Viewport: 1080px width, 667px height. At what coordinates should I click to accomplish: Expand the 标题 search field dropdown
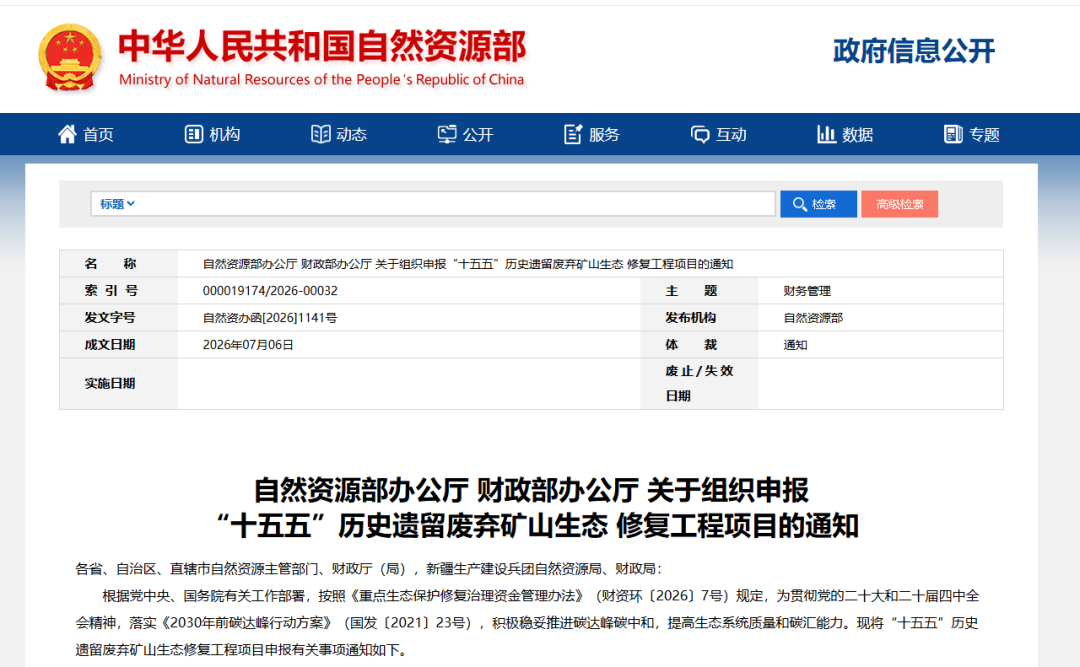117,204
